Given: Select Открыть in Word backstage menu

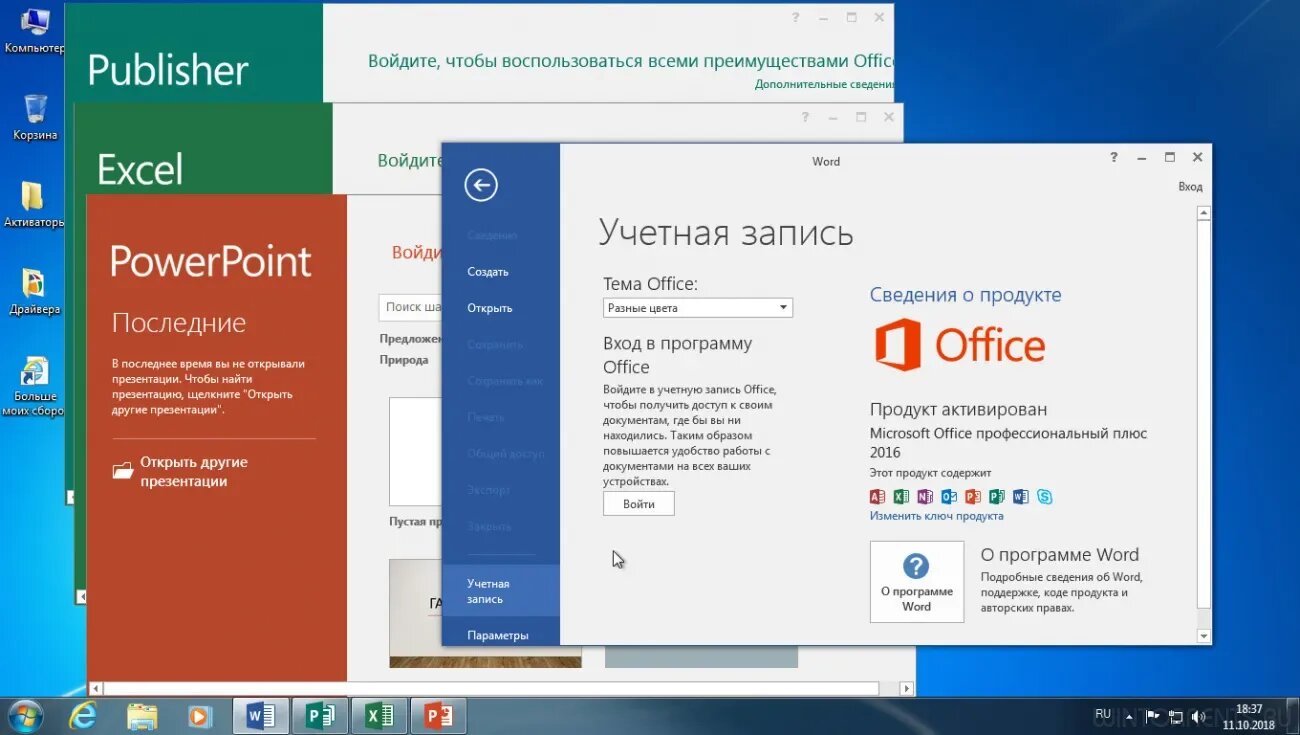Looking at the screenshot, I should coord(490,308).
